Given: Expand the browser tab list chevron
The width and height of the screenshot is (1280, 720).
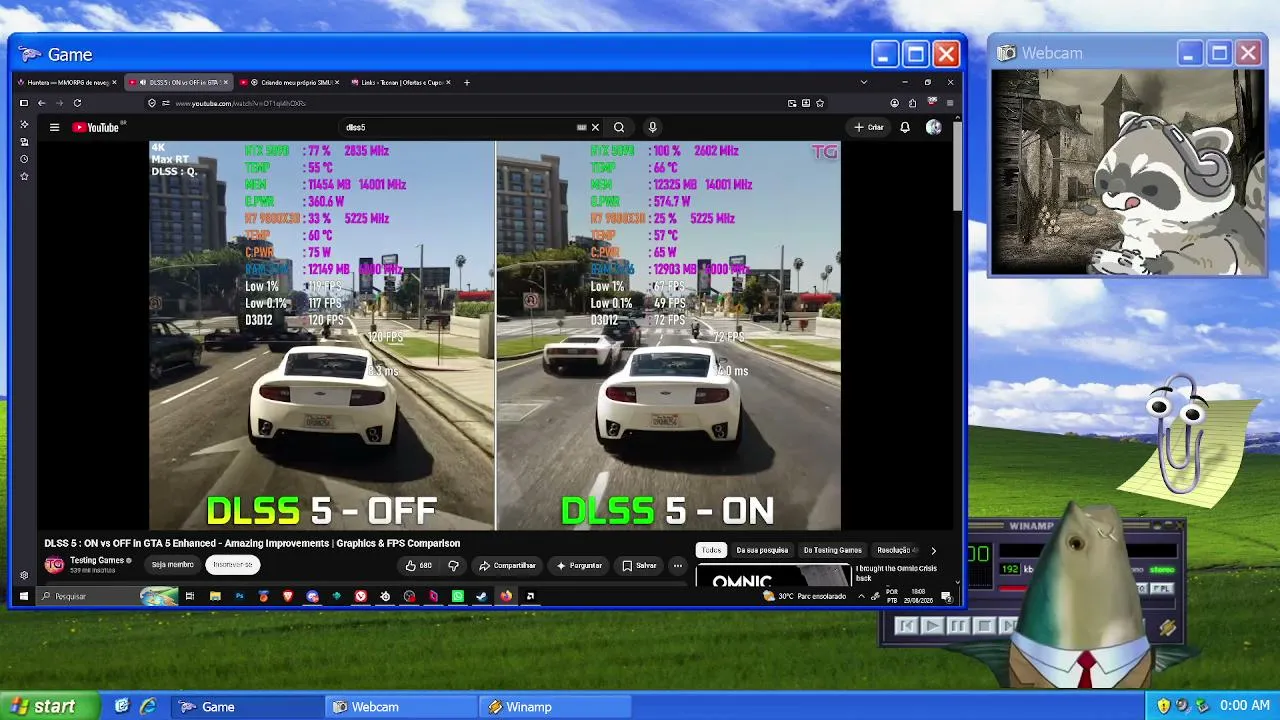Looking at the screenshot, I should point(864,82).
